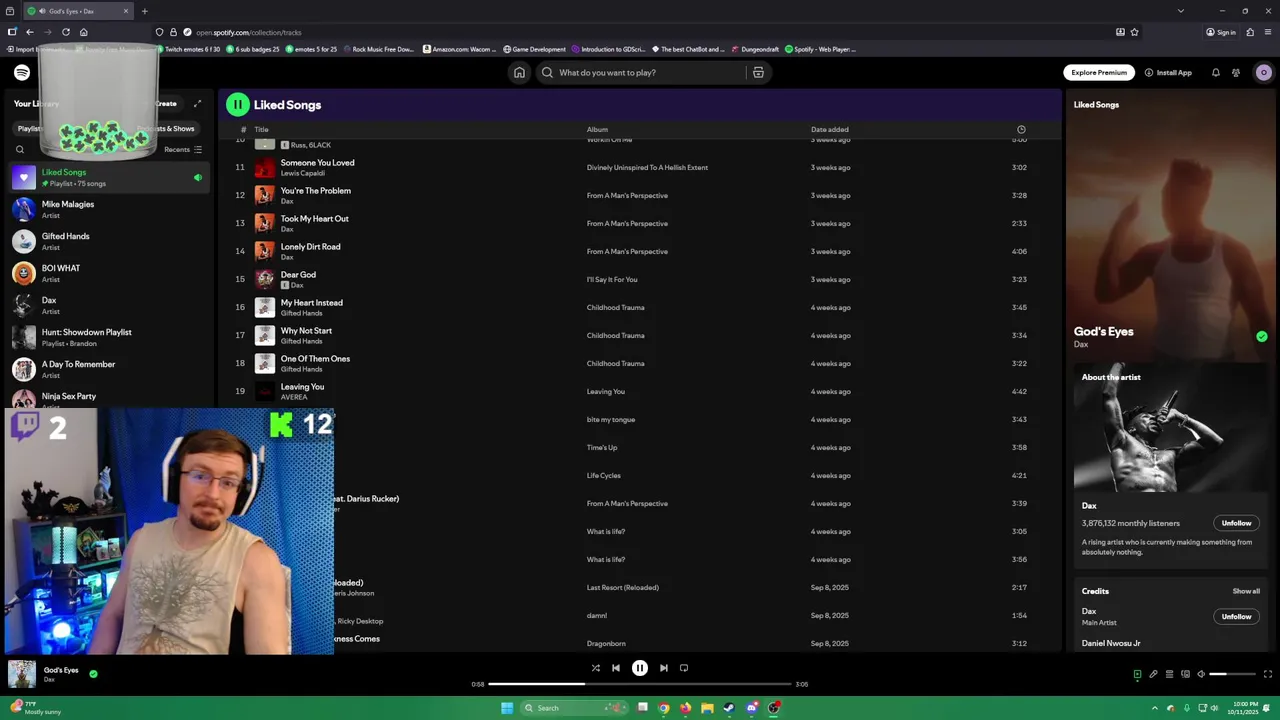Open the album Childhood Trauma on My Heart Instead row

tap(615, 307)
